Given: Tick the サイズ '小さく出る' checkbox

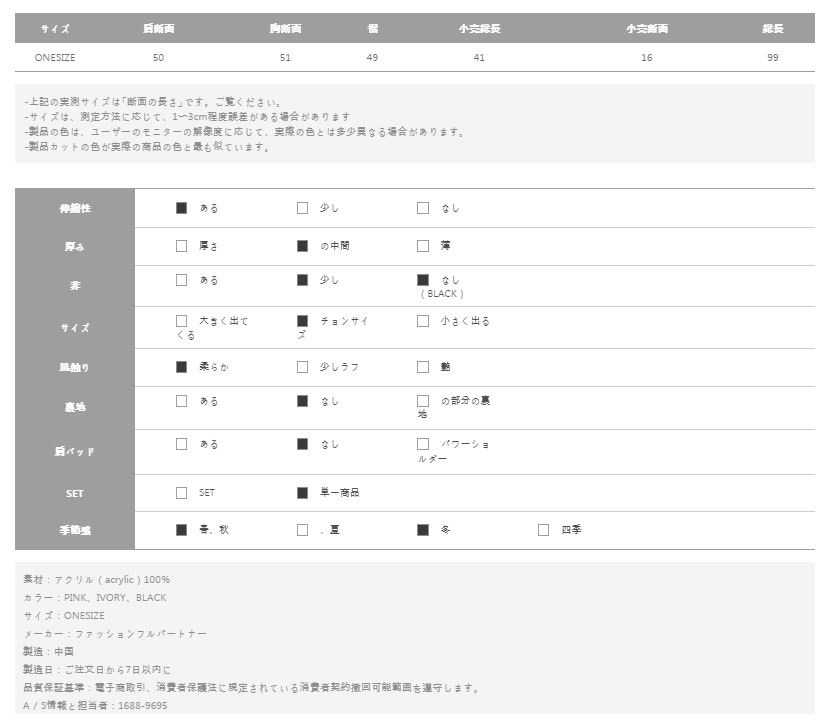Looking at the screenshot, I should (x=423, y=321).
